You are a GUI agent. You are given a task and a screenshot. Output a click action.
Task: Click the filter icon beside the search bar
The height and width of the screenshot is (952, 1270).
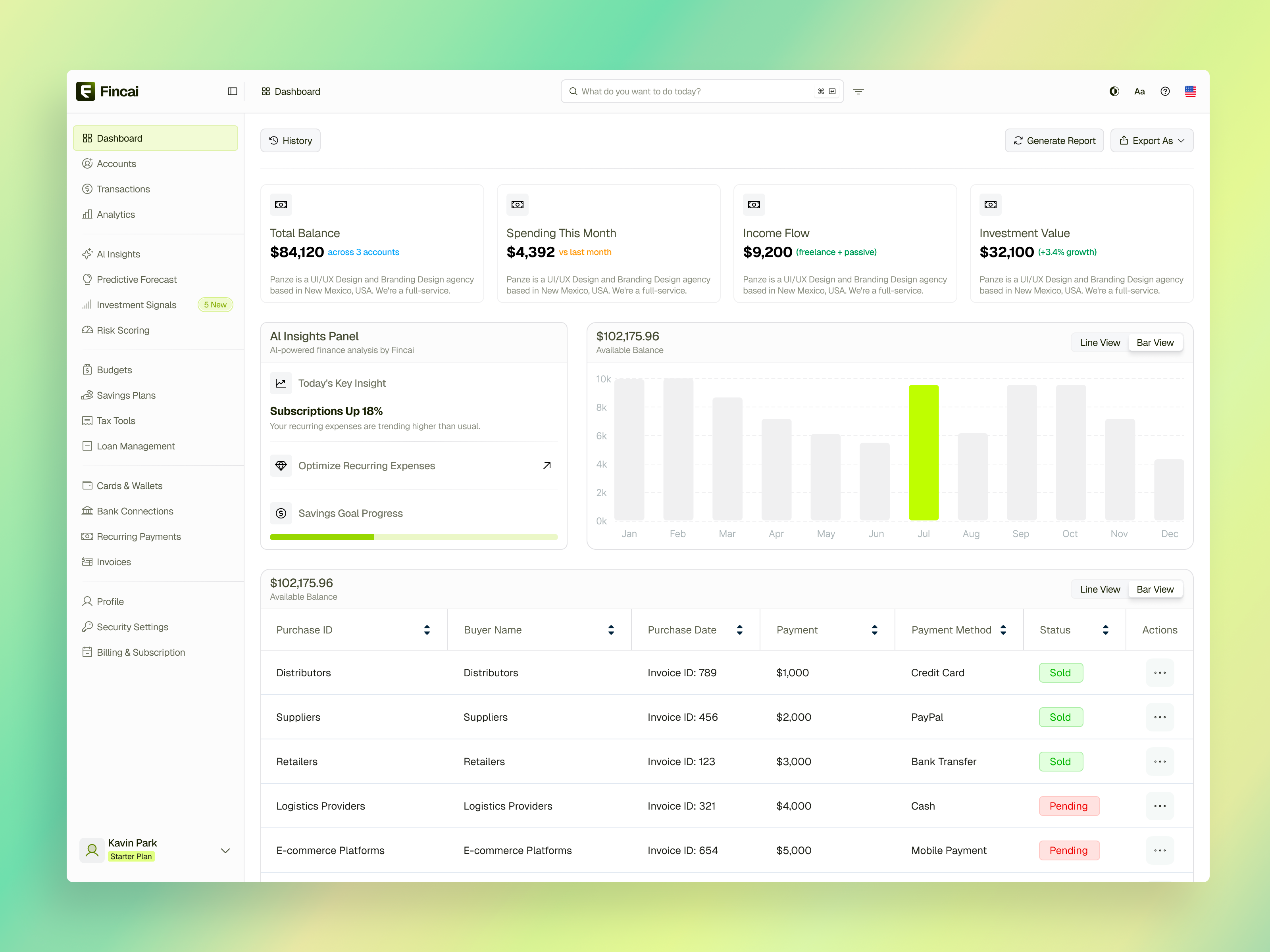858,91
